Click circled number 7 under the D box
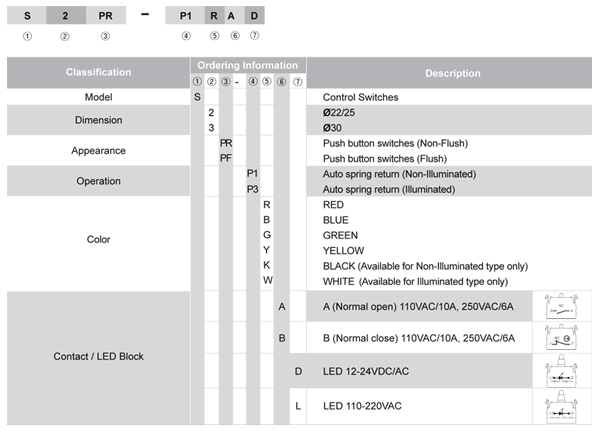This screenshot has height=433, width=600. point(254,36)
